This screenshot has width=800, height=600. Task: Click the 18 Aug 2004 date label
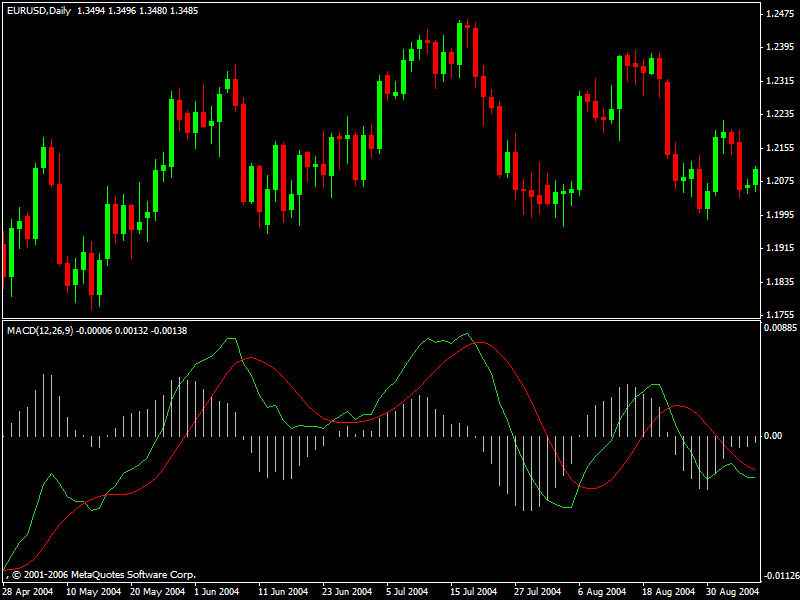click(668, 592)
